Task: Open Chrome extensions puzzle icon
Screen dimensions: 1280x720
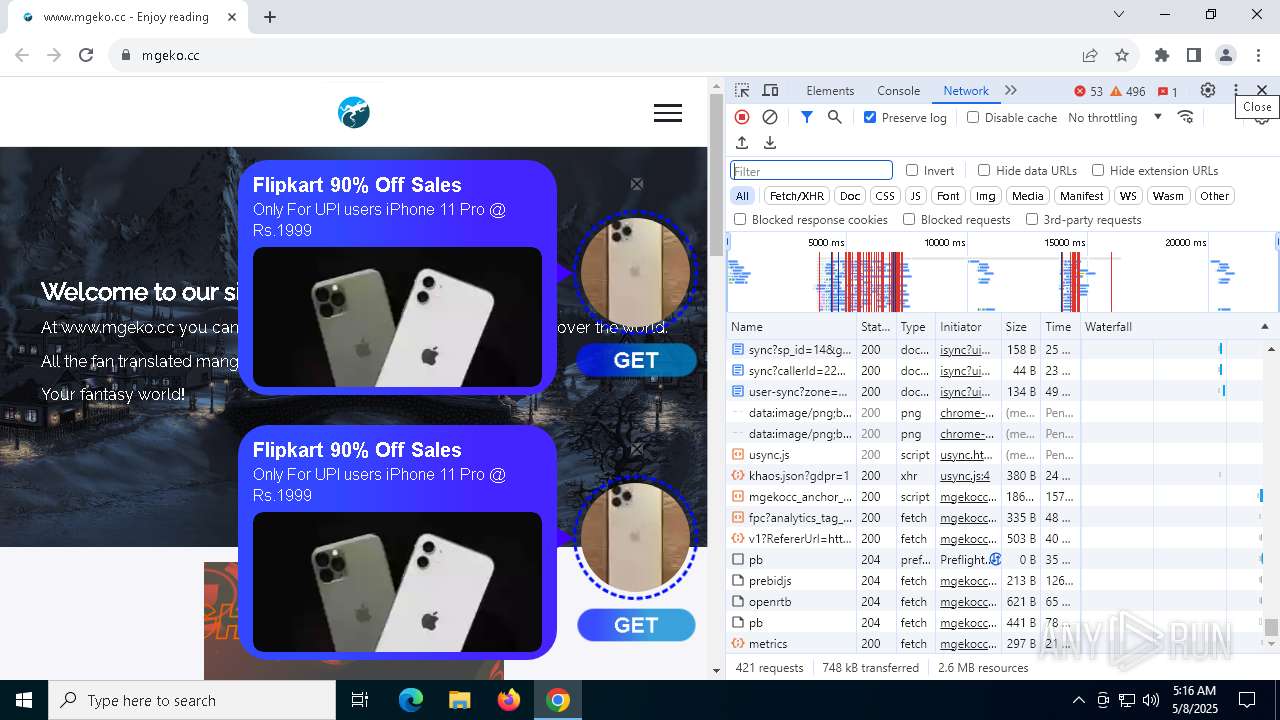Action: tap(1162, 55)
